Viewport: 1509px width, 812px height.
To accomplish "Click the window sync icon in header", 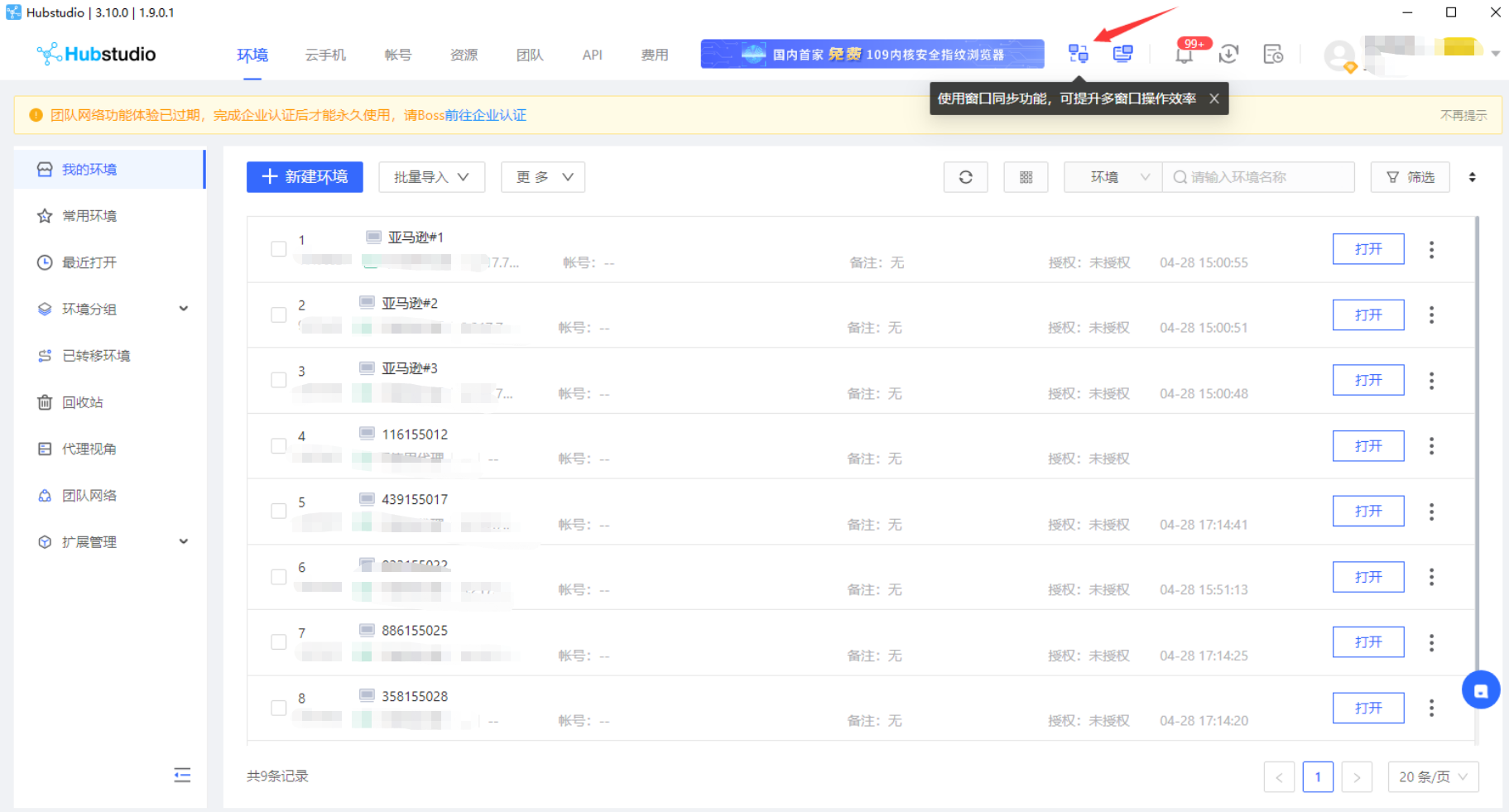I will [x=1078, y=54].
